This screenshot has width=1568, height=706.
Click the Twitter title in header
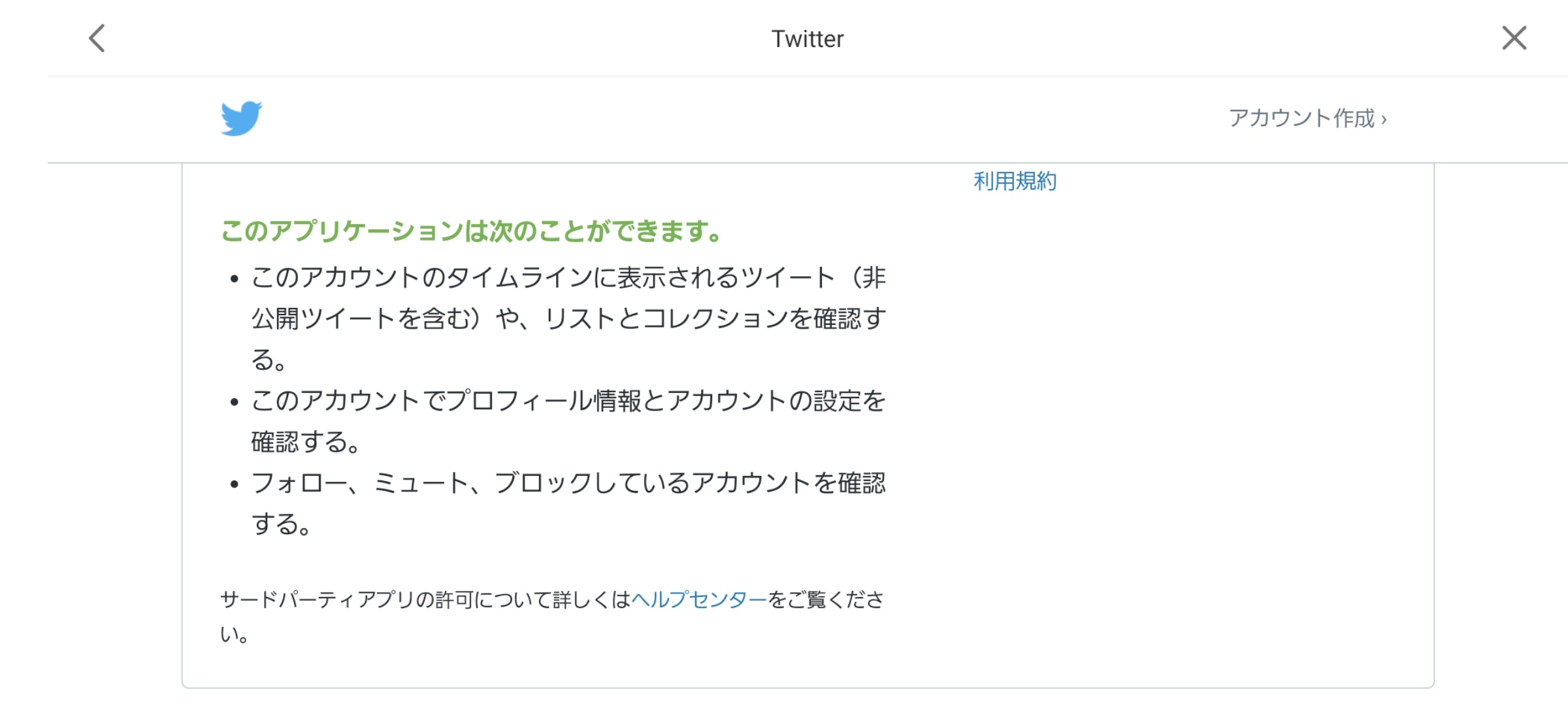coord(808,39)
